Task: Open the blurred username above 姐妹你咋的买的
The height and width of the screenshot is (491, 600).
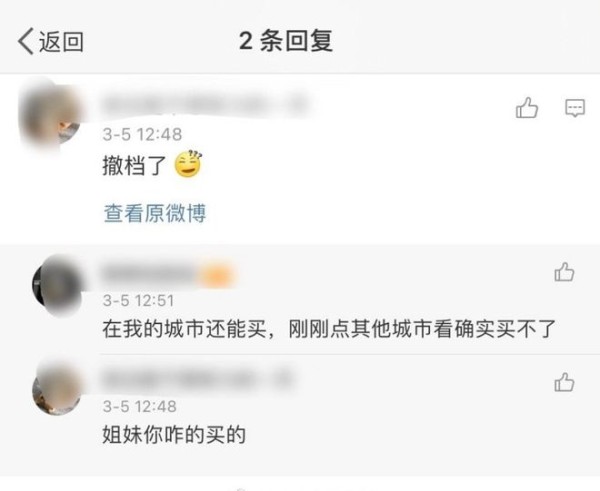Action: tap(197, 379)
